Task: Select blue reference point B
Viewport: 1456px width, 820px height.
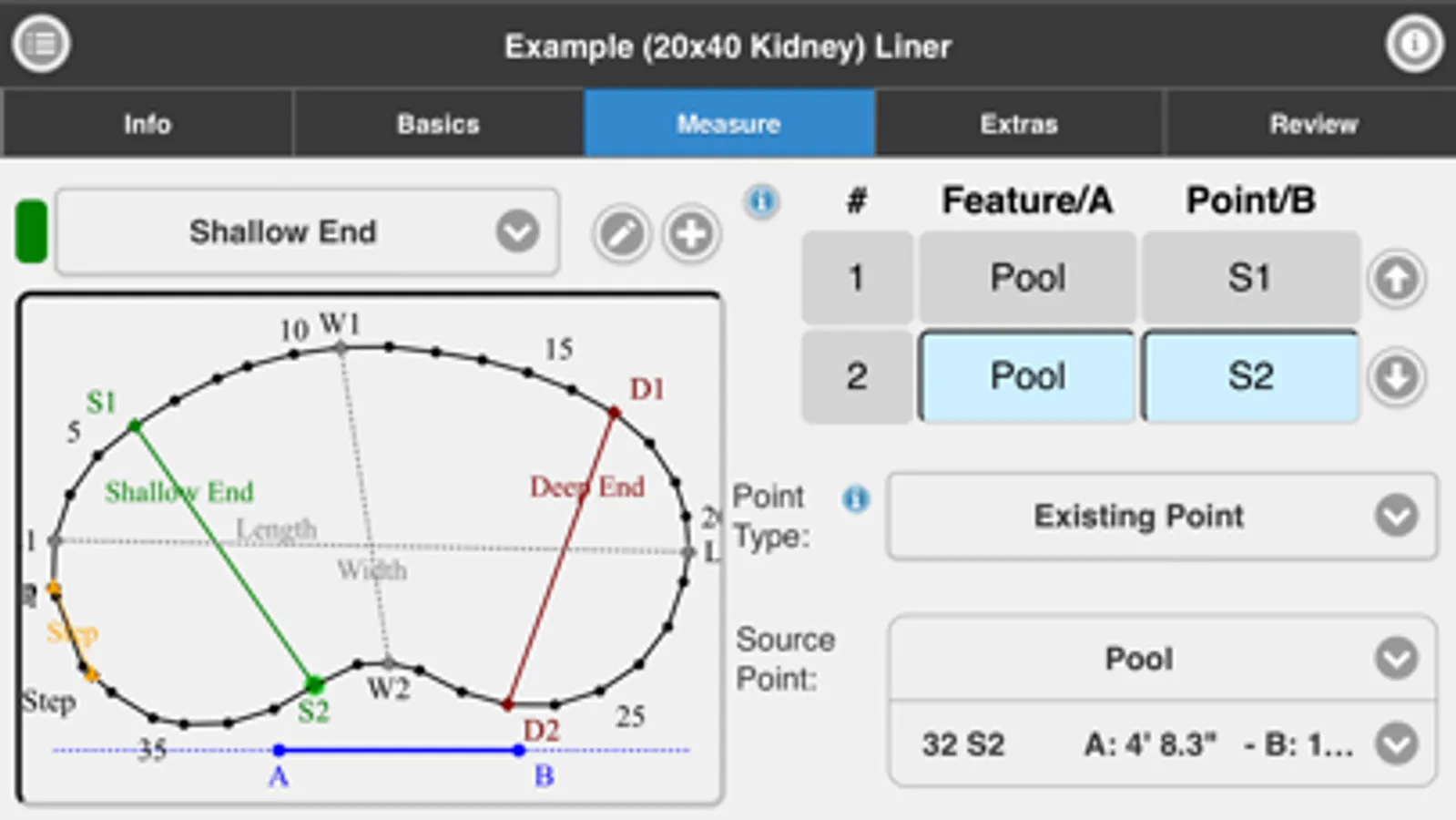Action: [519, 751]
